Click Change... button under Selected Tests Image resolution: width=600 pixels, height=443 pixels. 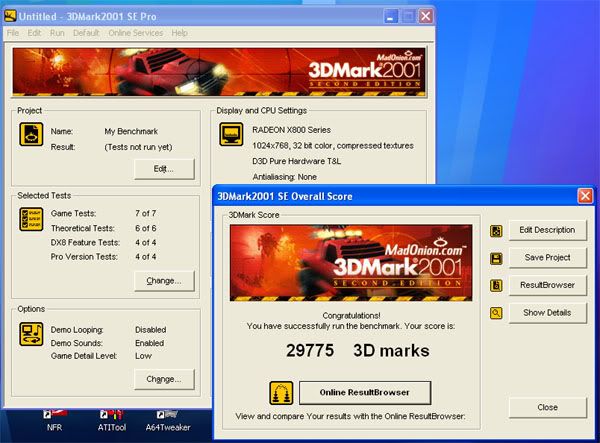click(x=164, y=281)
